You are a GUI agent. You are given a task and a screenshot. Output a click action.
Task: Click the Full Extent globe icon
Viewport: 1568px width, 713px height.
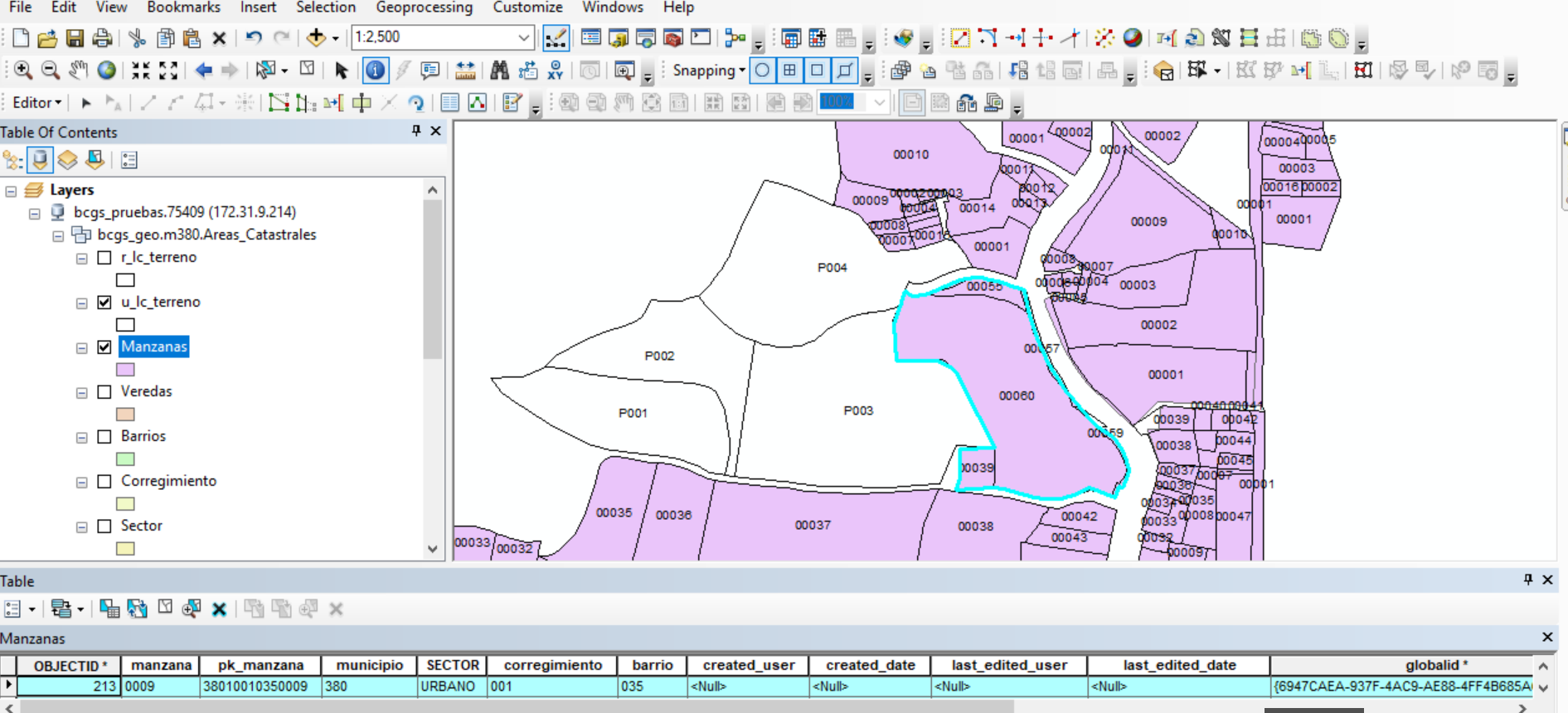coord(106,70)
